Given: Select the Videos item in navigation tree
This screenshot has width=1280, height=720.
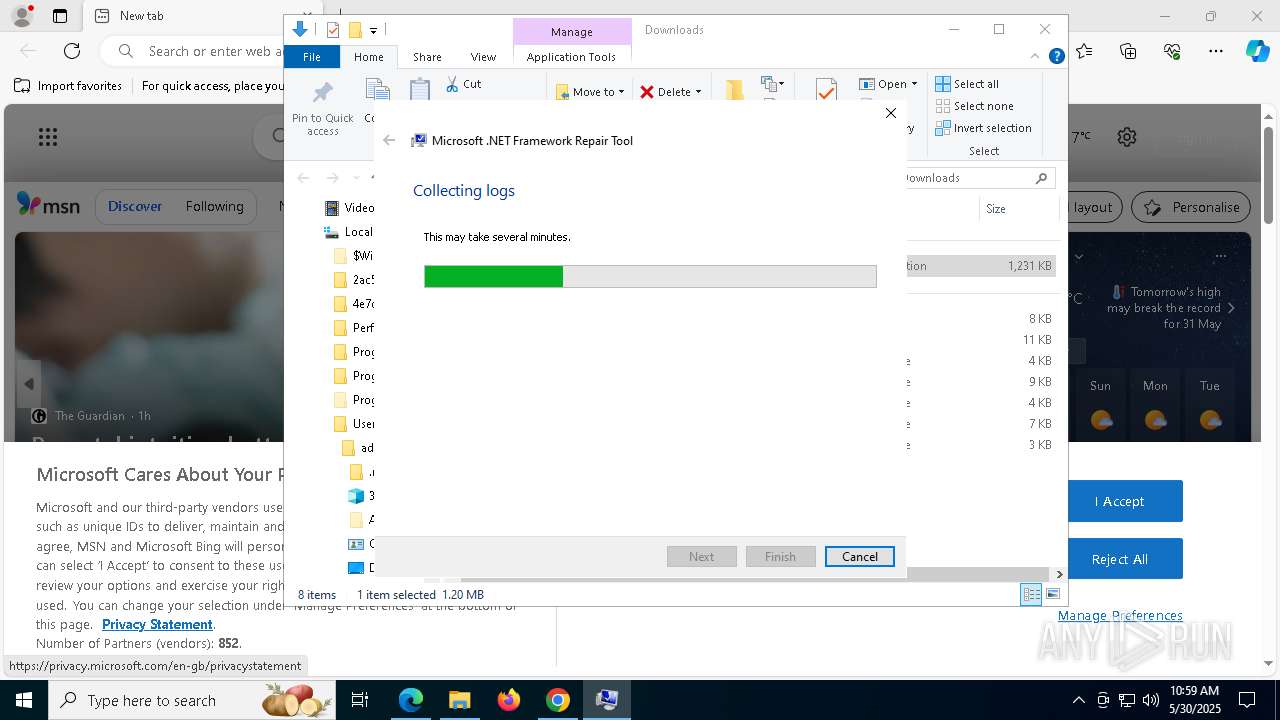Looking at the screenshot, I should (350, 208).
